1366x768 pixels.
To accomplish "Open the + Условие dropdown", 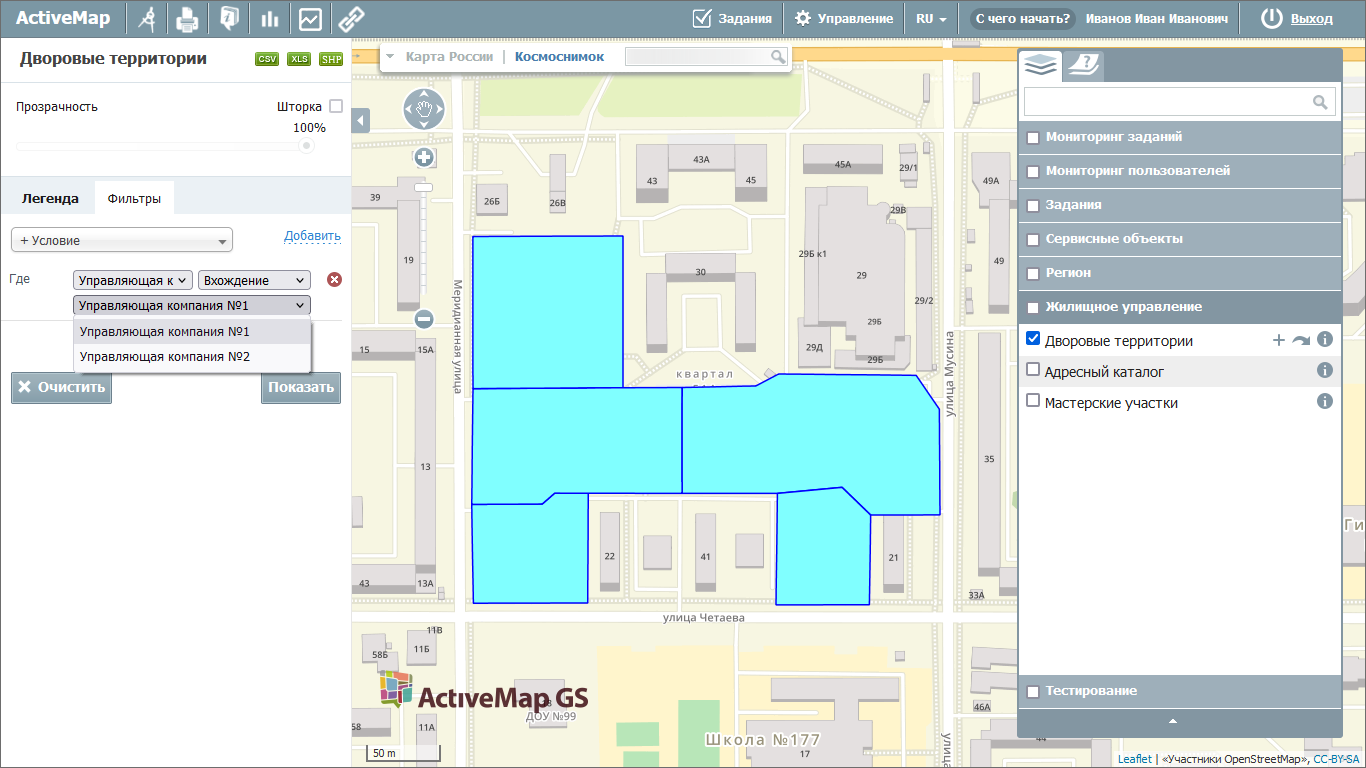I will coord(121,240).
